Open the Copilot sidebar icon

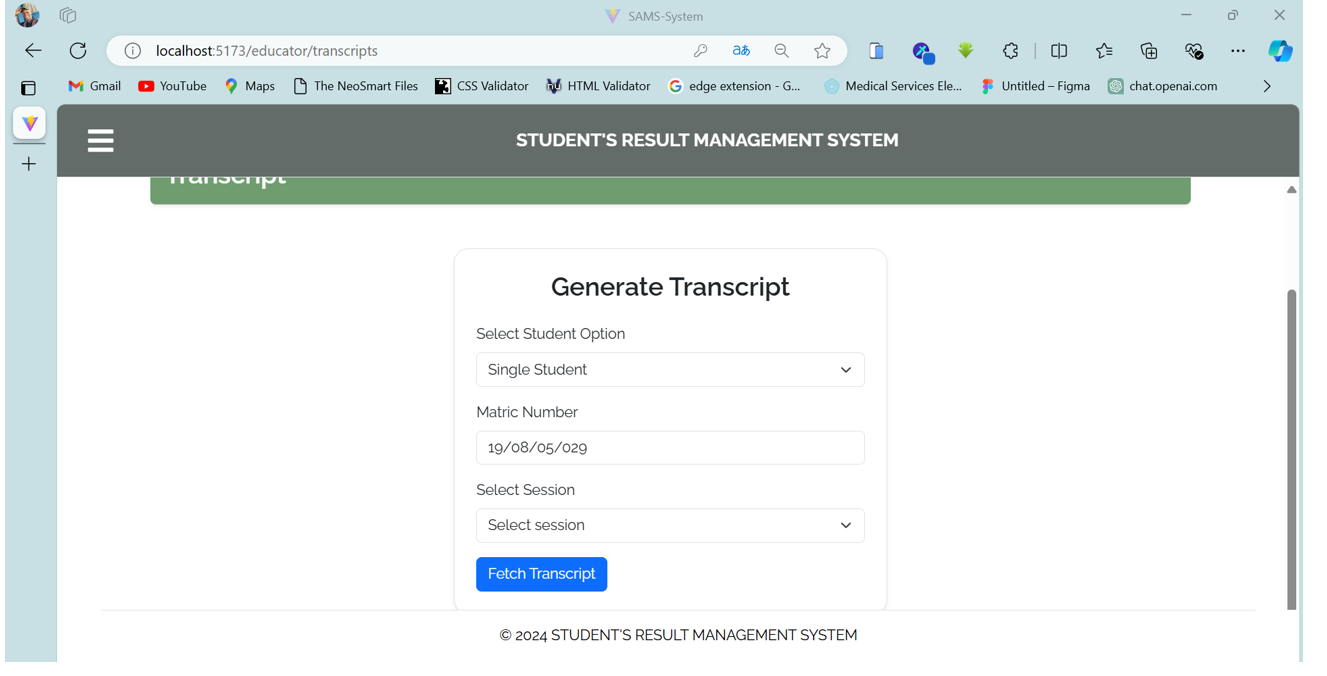1280,51
